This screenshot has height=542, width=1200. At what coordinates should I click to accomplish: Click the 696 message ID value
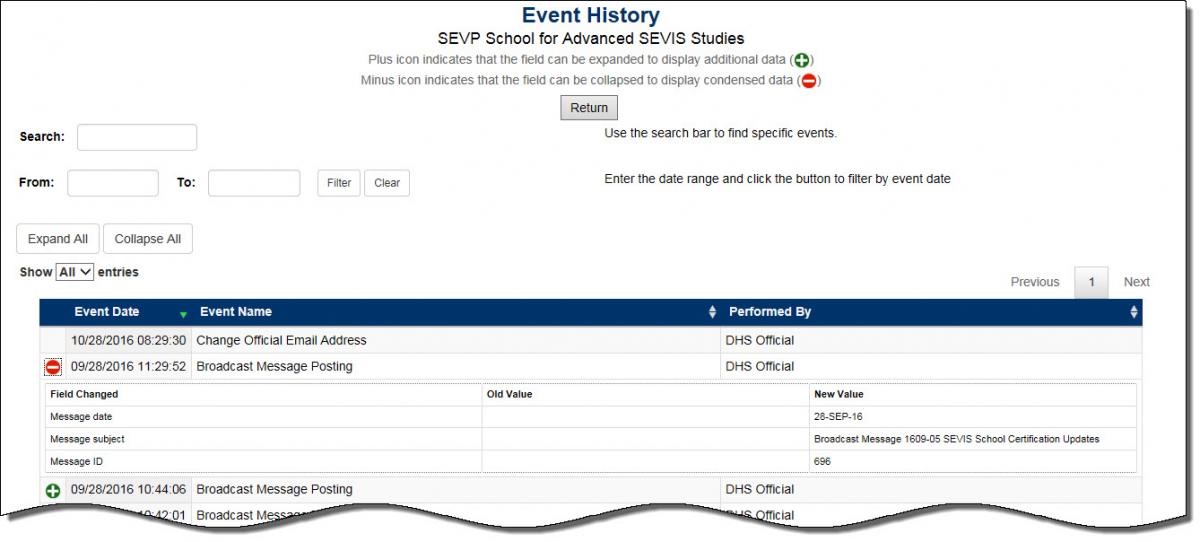(x=822, y=461)
